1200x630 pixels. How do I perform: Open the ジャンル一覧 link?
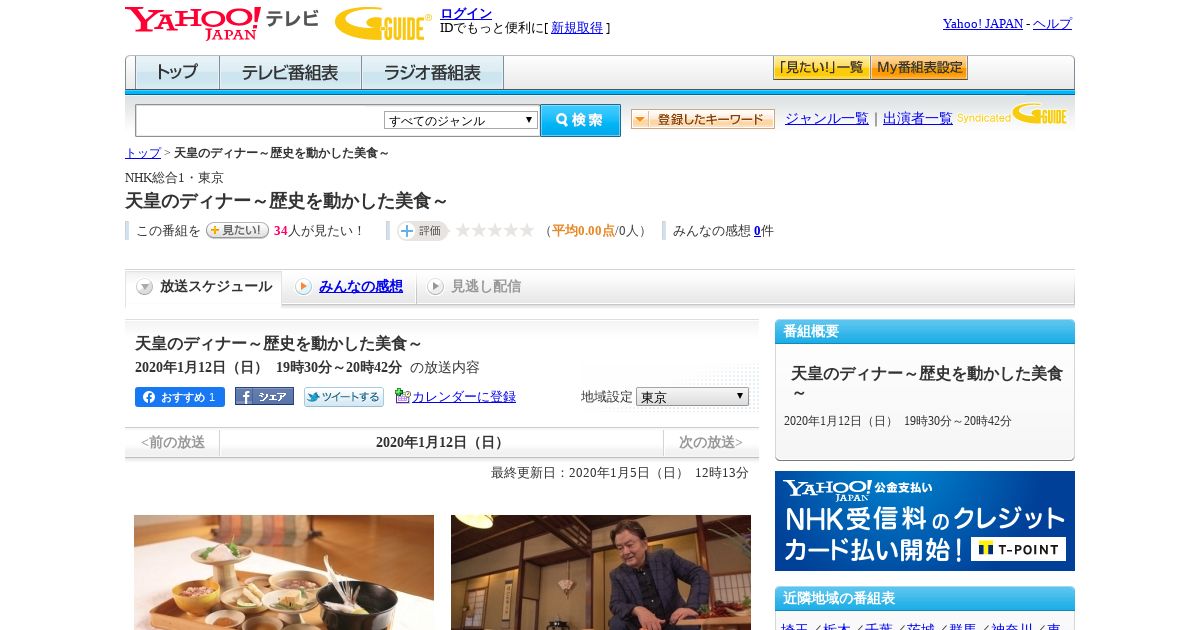pyautogui.click(x=827, y=119)
